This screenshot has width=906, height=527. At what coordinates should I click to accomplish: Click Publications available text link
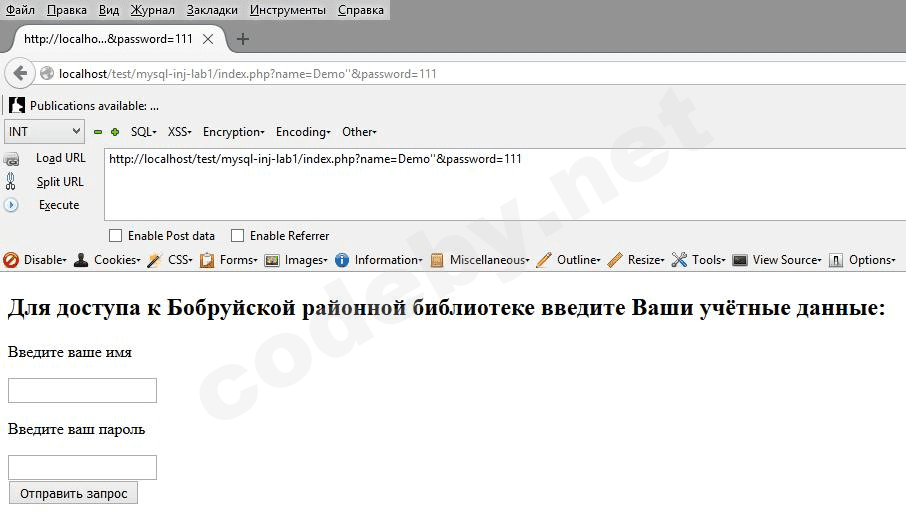94,106
